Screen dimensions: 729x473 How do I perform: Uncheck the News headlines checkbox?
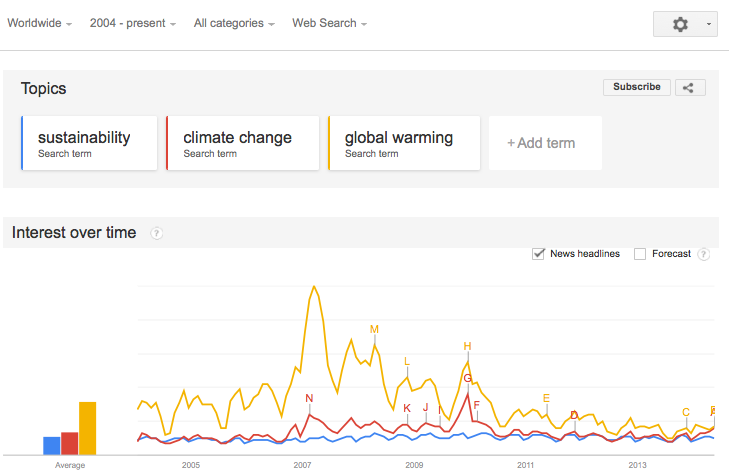point(538,254)
